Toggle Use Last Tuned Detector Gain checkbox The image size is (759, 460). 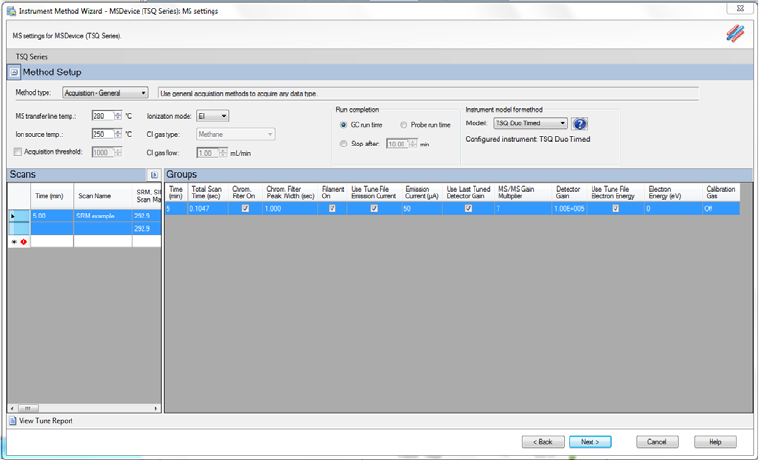point(468,209)
